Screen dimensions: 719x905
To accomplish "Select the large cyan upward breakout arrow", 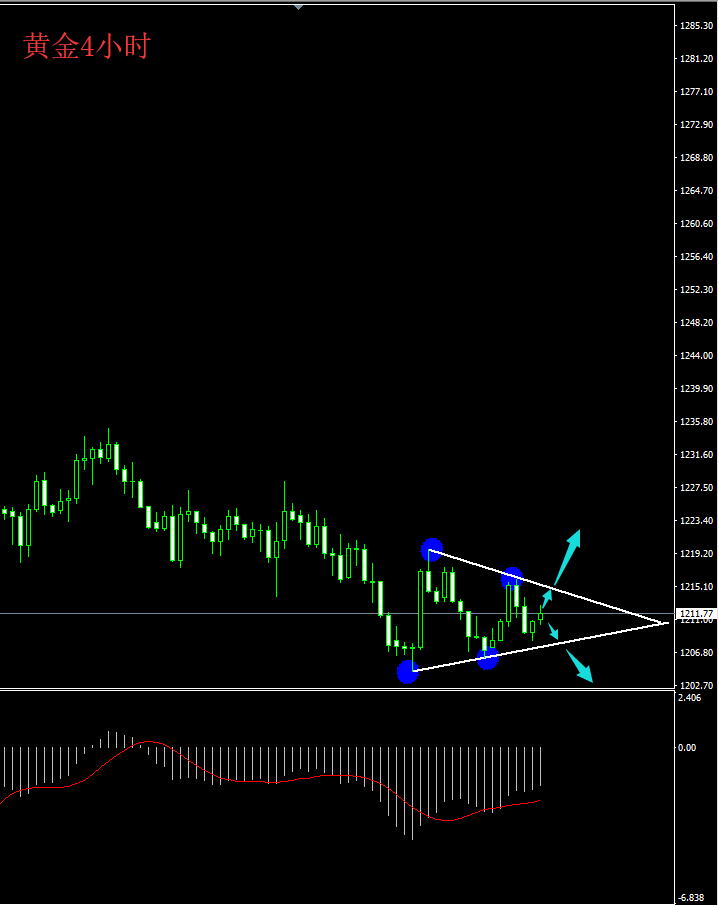I will [567, 558].
